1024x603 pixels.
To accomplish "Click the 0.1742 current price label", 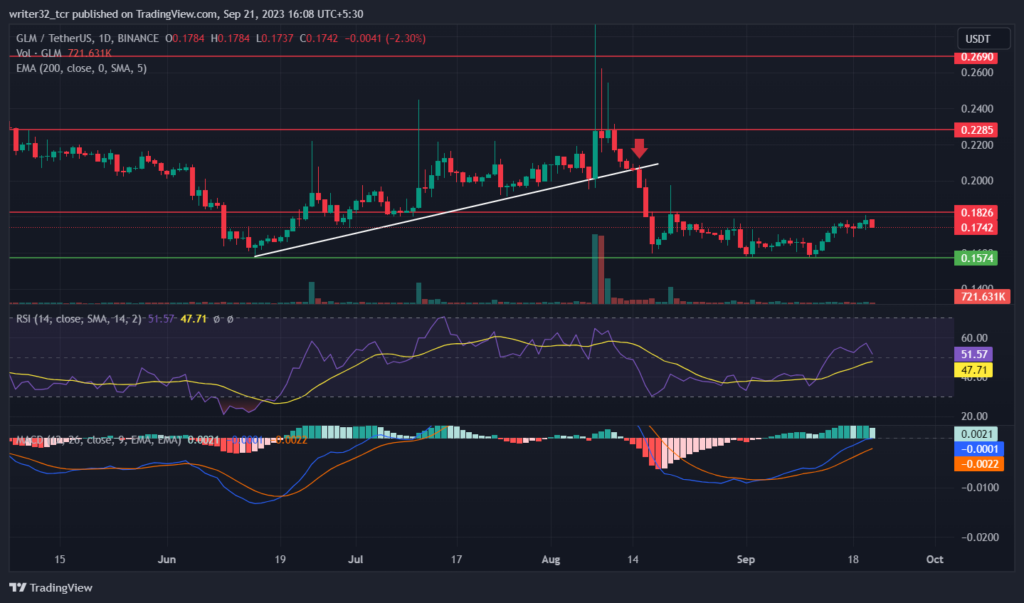I will tap(977, 227).
